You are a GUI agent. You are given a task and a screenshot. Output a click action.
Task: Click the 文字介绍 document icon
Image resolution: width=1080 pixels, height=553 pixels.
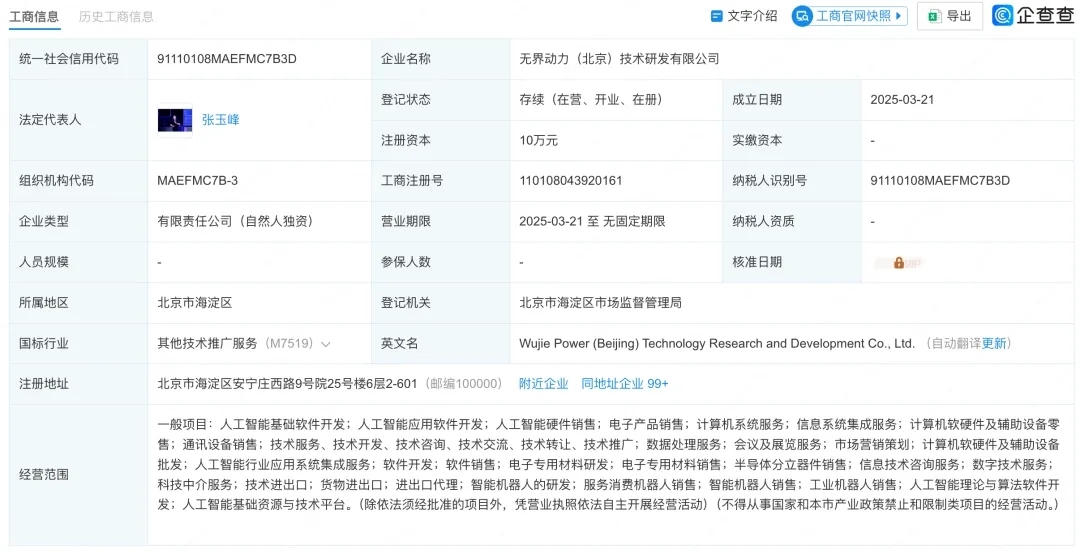(x=716, y=16)
